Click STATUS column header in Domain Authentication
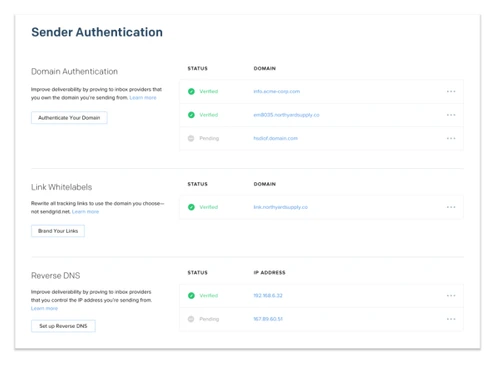 pos(197,68)
